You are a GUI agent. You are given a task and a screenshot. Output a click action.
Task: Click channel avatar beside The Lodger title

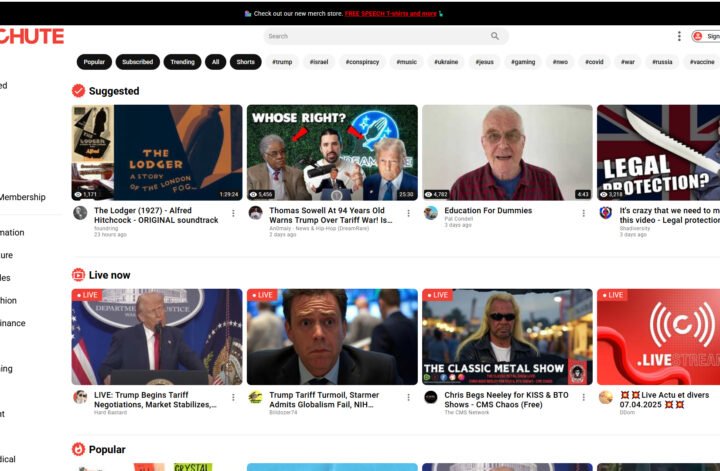[80, 213]
